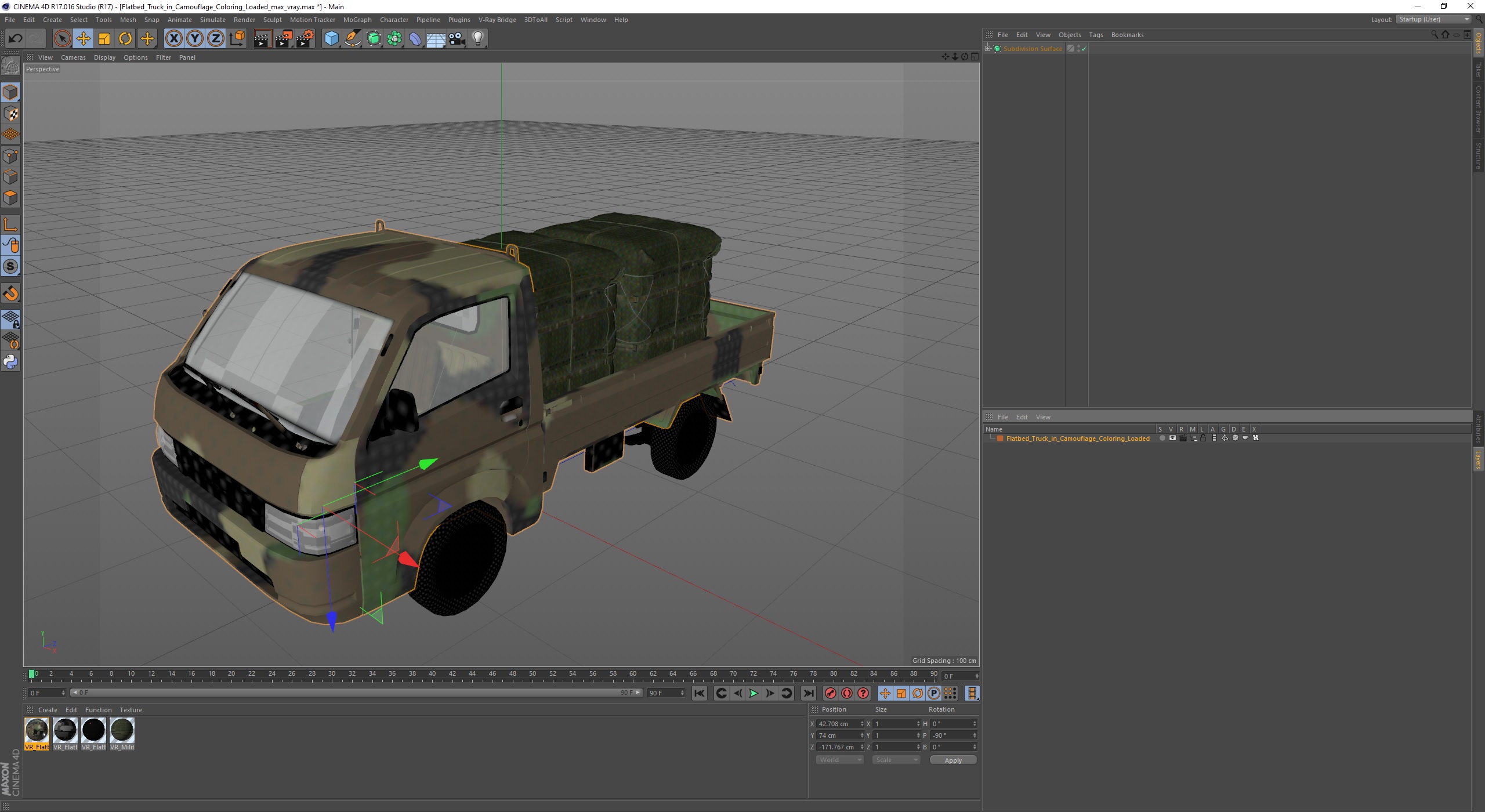Click the Apply button in coordinates
The width and height of the screenshot is (1485, 812).
point(953,760)
